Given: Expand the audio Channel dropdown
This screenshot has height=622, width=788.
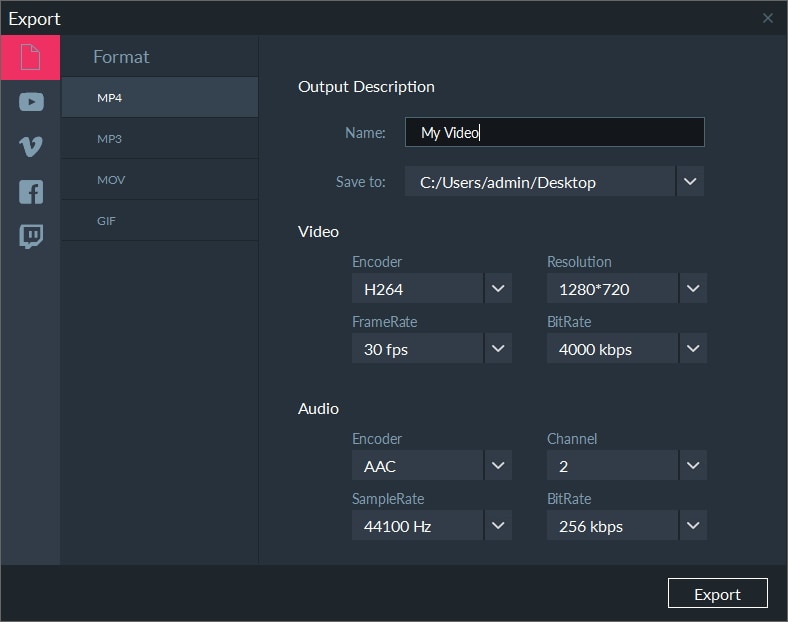Looking at the screenshot, I should point(693,466).
